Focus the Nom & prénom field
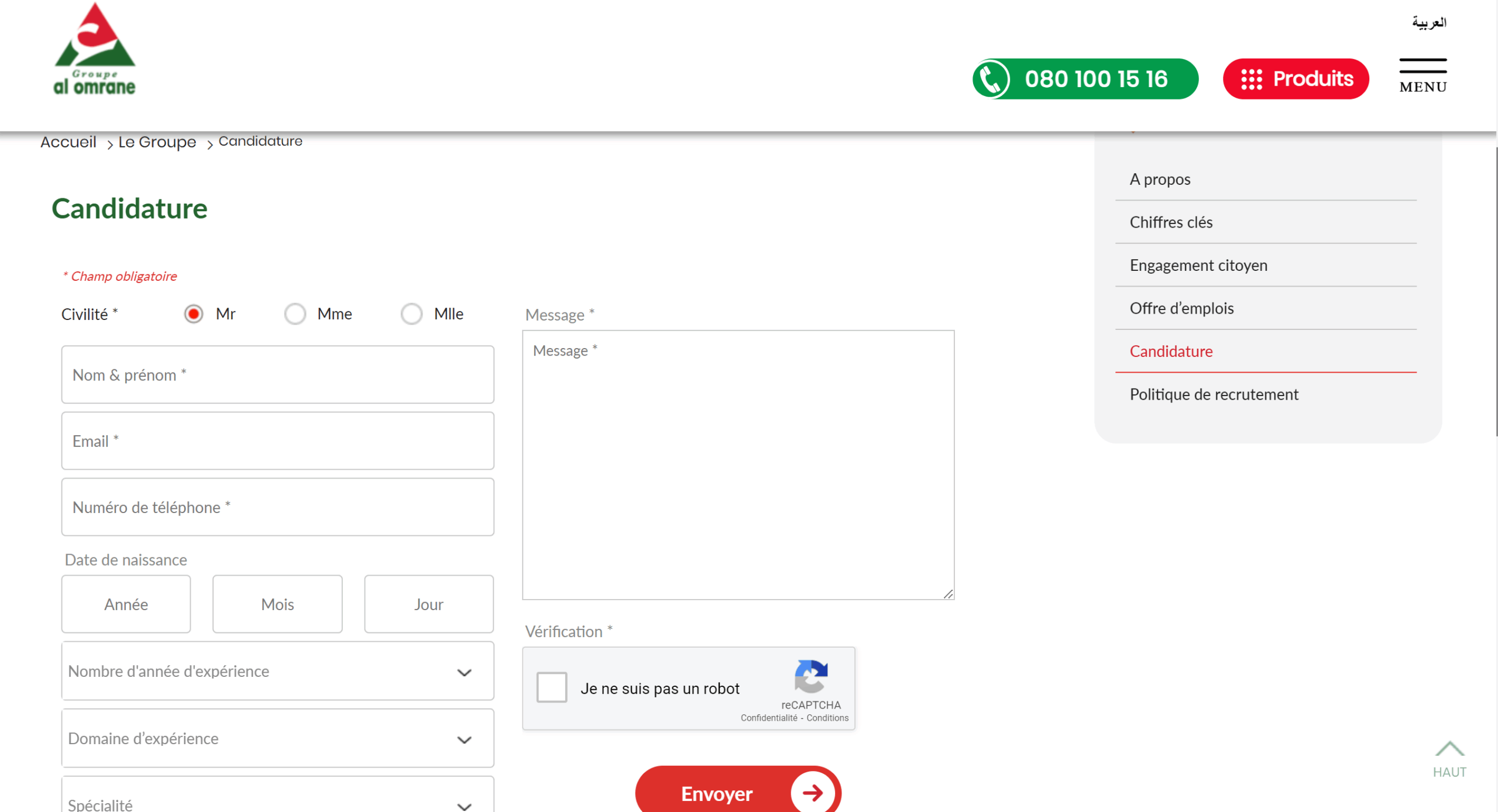 click(x=277, y=374)
